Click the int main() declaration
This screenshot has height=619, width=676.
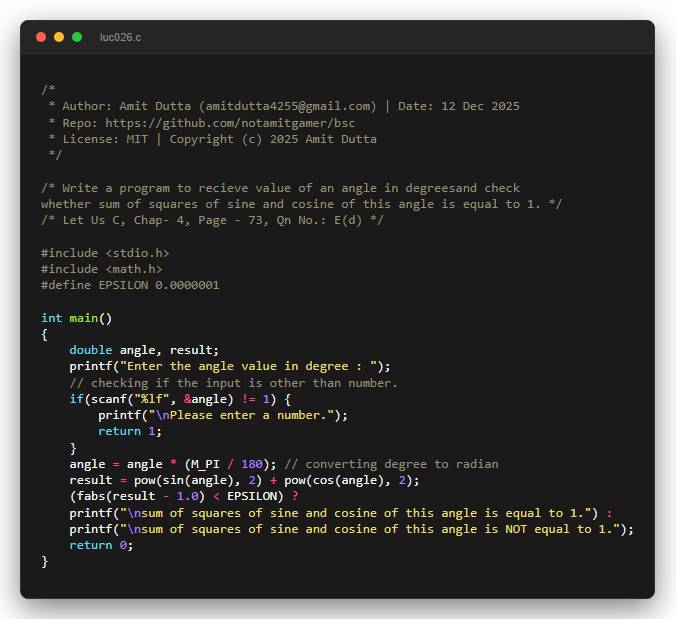point(77,318)
